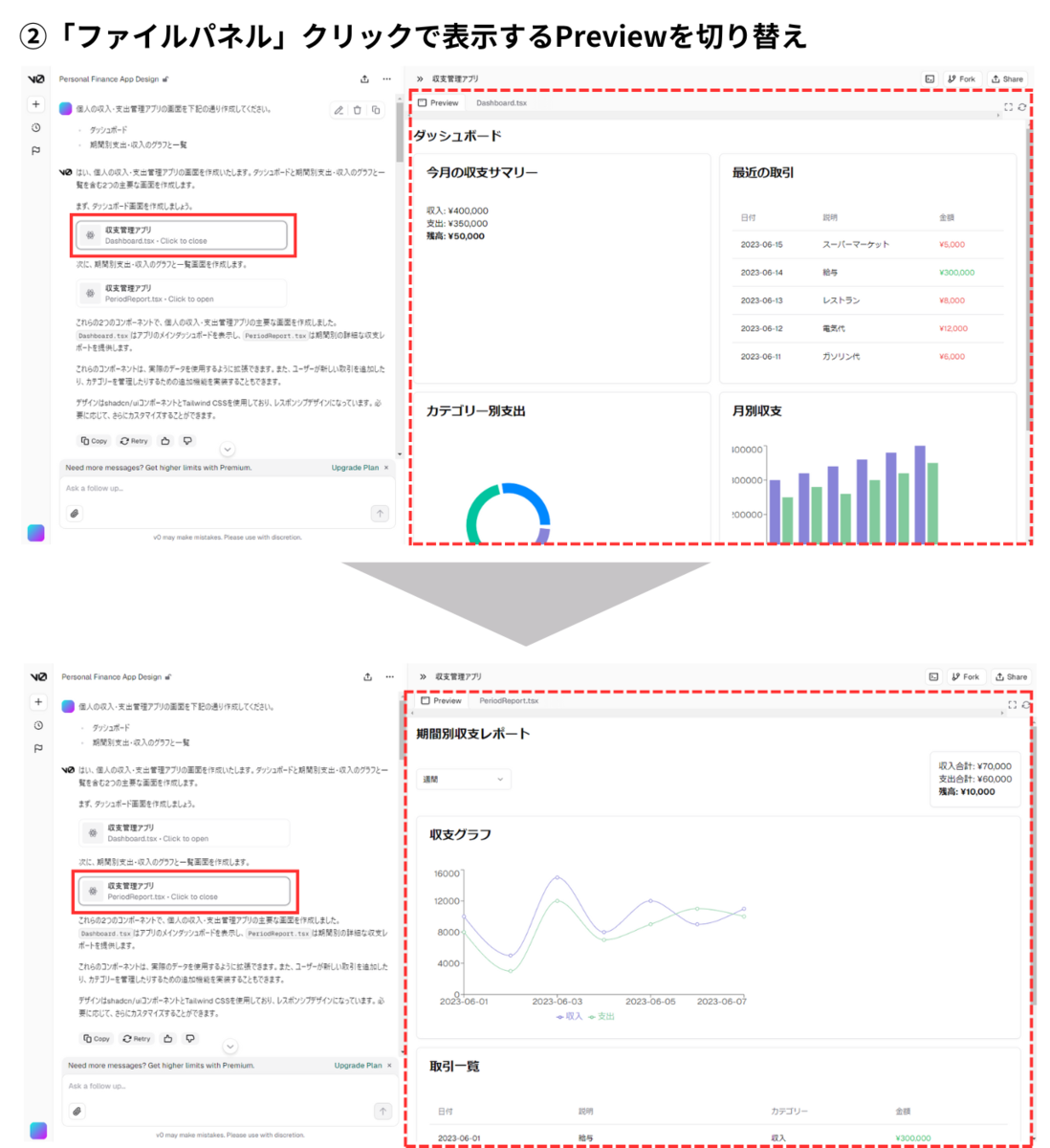Close the Dashboard.tsx file card in top screenshot
This screenshot has width=1050, height=1148.
tap(182, 235)
